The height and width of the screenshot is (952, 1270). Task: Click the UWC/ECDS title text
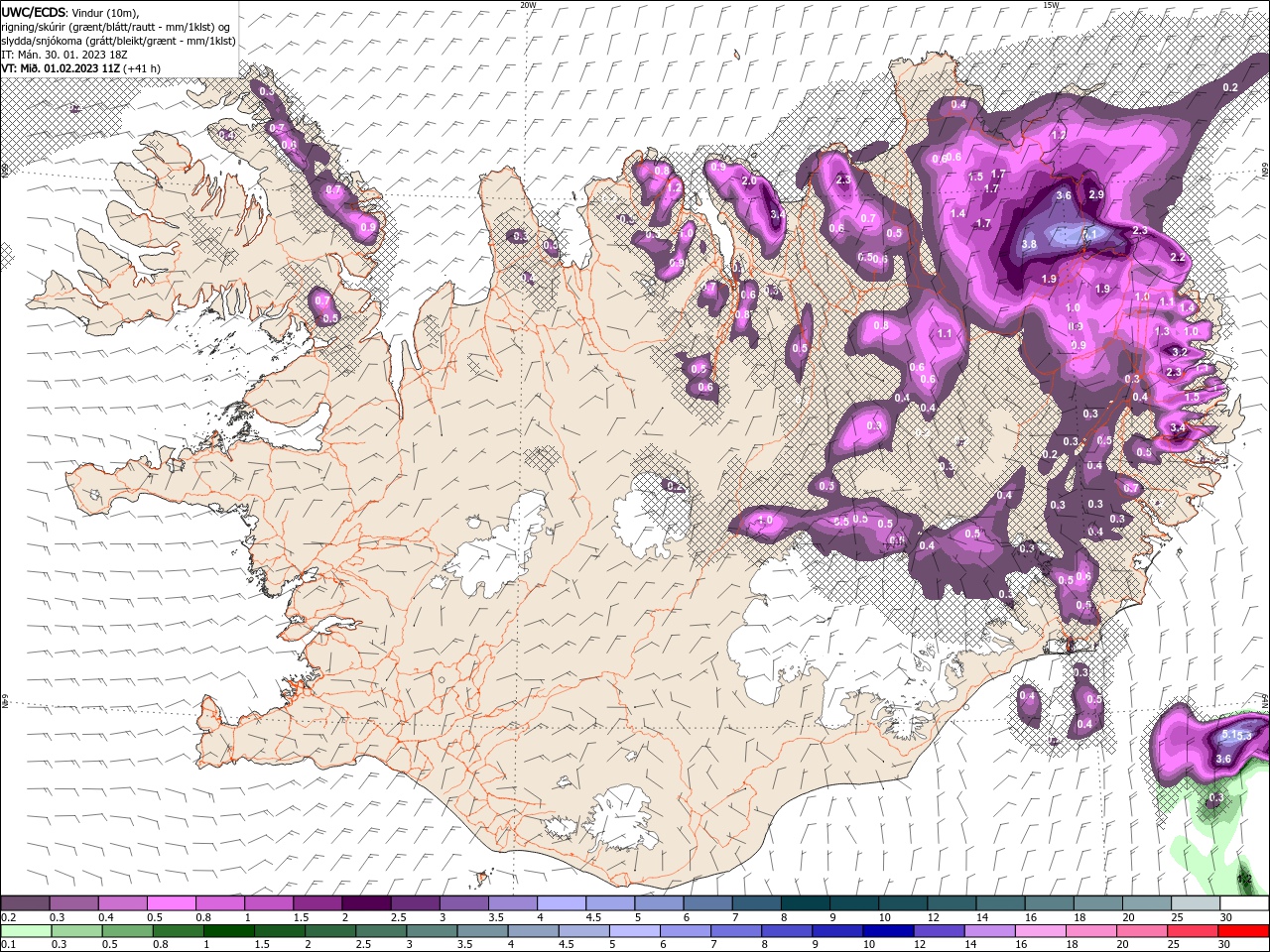pos(34,12)
